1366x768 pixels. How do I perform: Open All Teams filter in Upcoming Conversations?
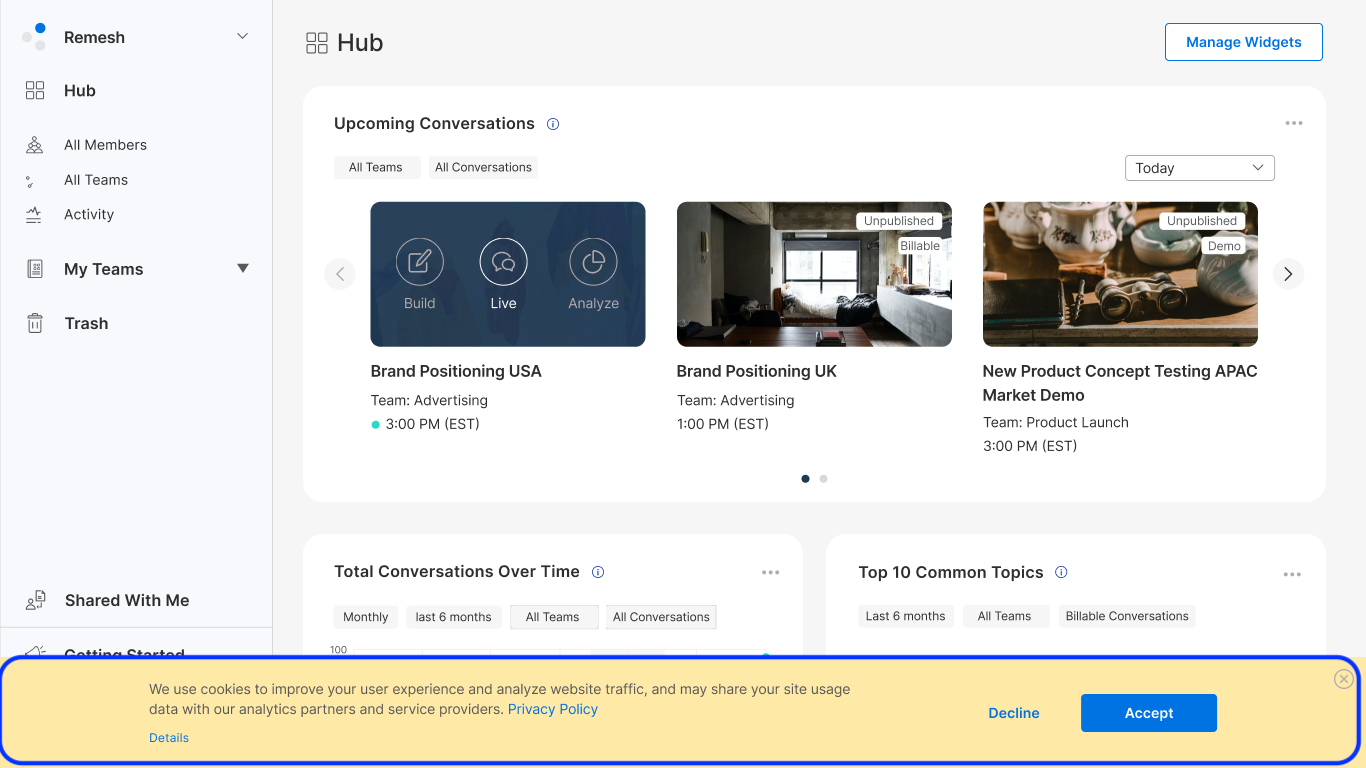point(375,167)
